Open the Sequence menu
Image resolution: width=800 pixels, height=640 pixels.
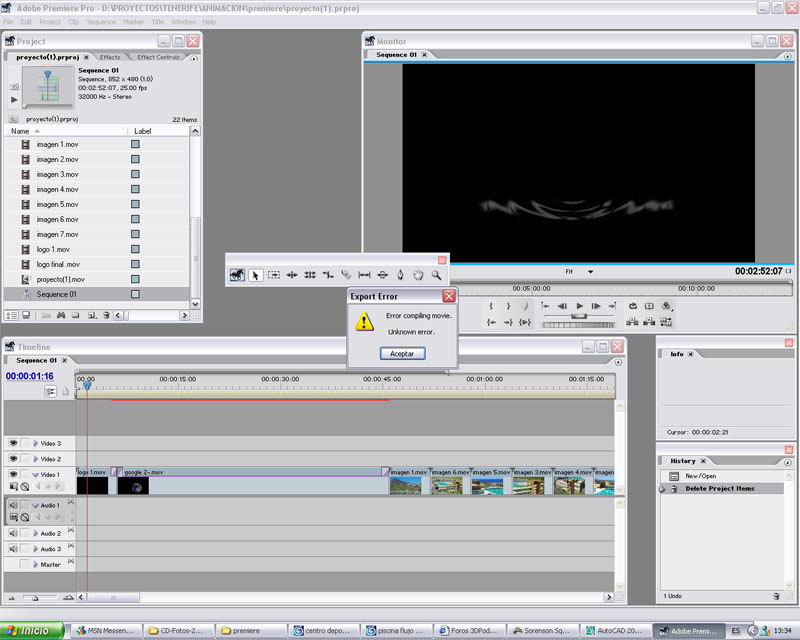click(x=101, y=22)
